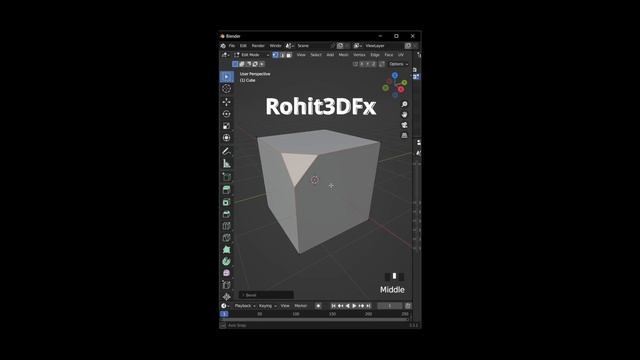Open the Vertex menu
Screen dimensions: 640x360
[x=359, y=55]
